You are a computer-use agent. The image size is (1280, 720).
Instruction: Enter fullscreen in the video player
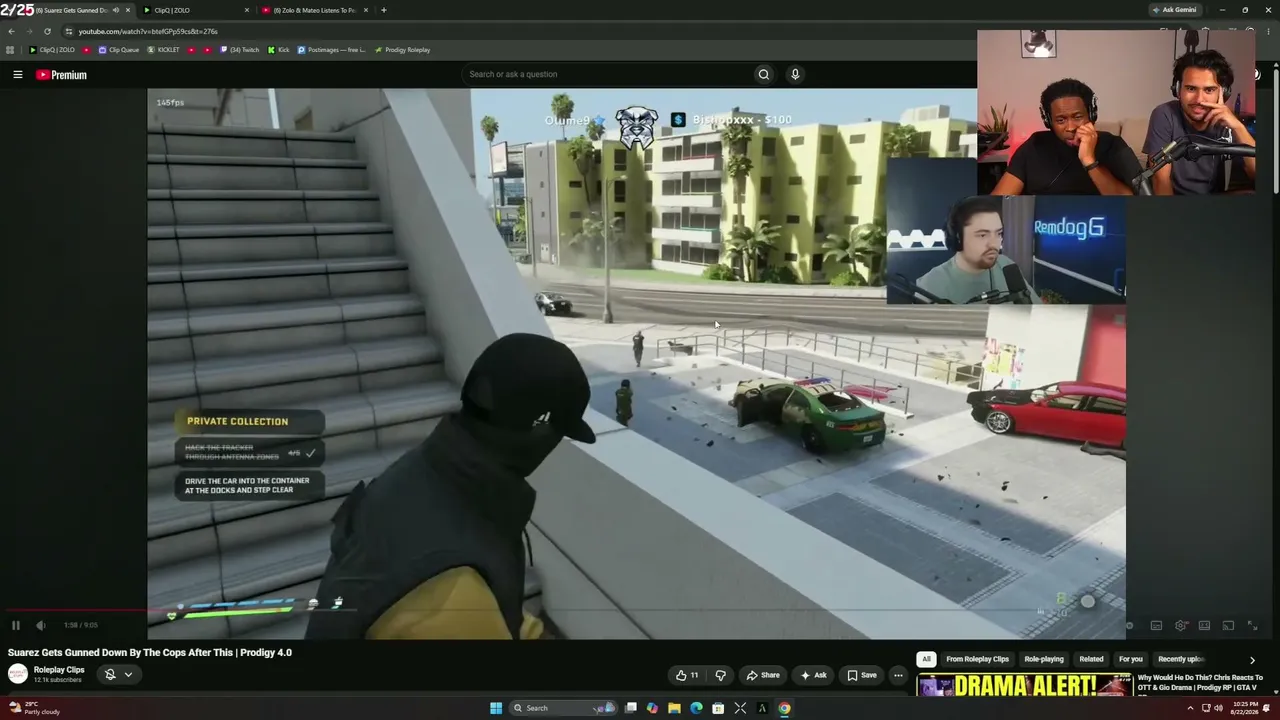pyautogui.click(x=1252, y=626)
